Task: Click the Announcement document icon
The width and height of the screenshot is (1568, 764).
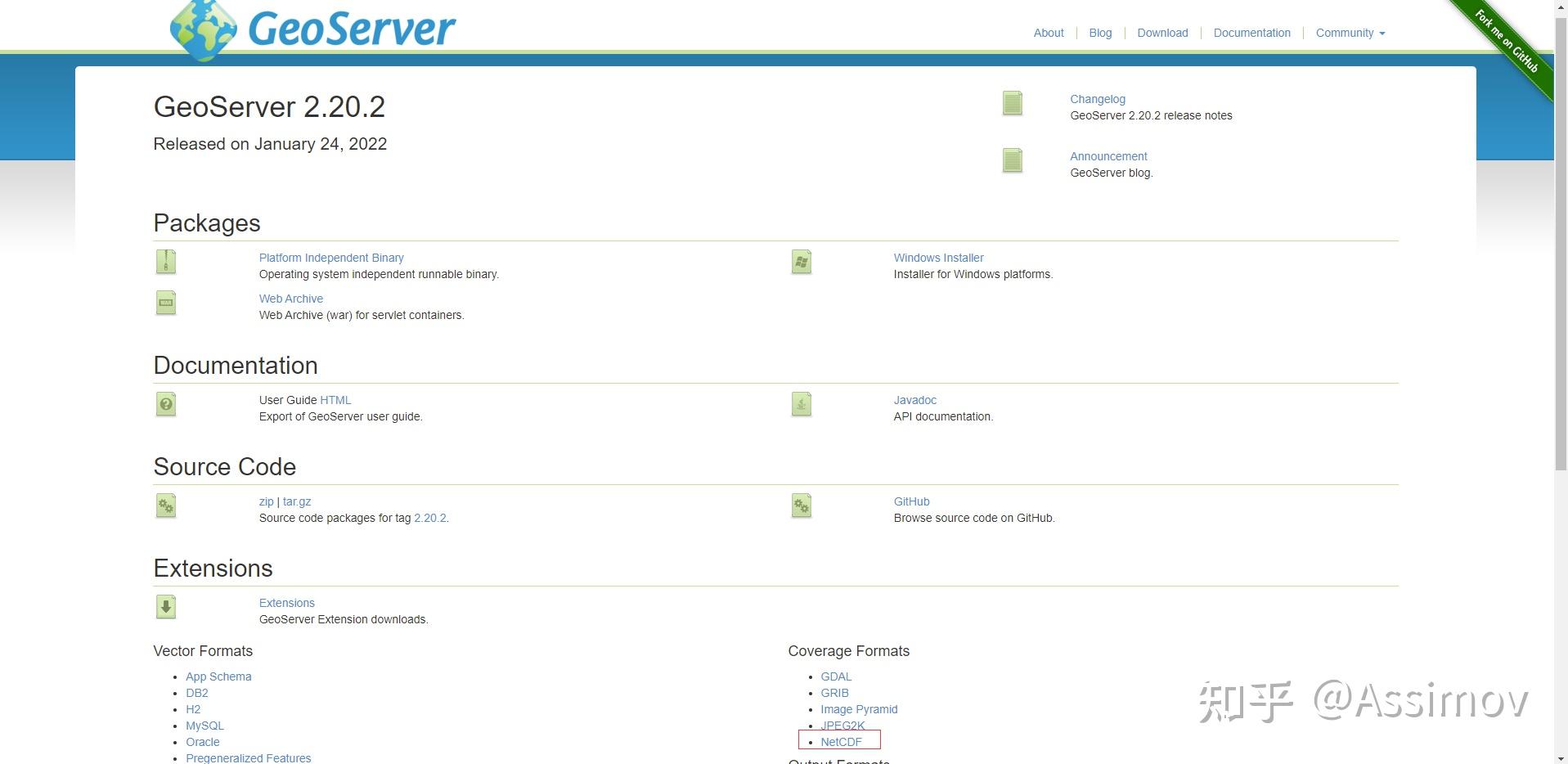Action: pos(1011,160)
